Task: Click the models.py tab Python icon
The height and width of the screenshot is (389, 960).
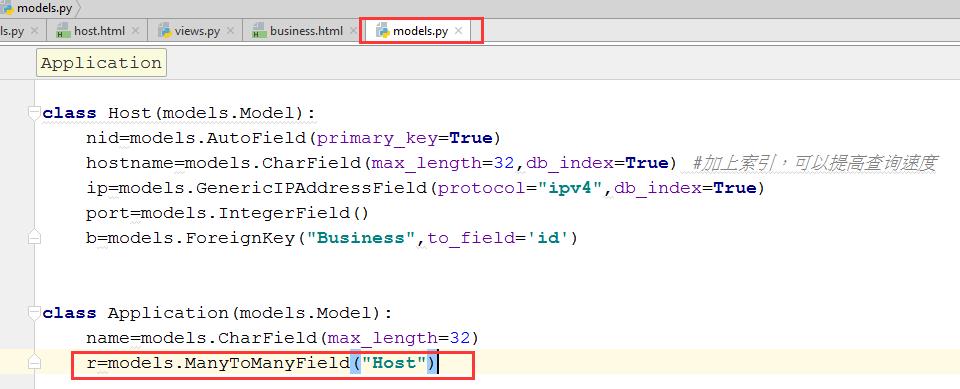Action: click(x=383, y=31)
